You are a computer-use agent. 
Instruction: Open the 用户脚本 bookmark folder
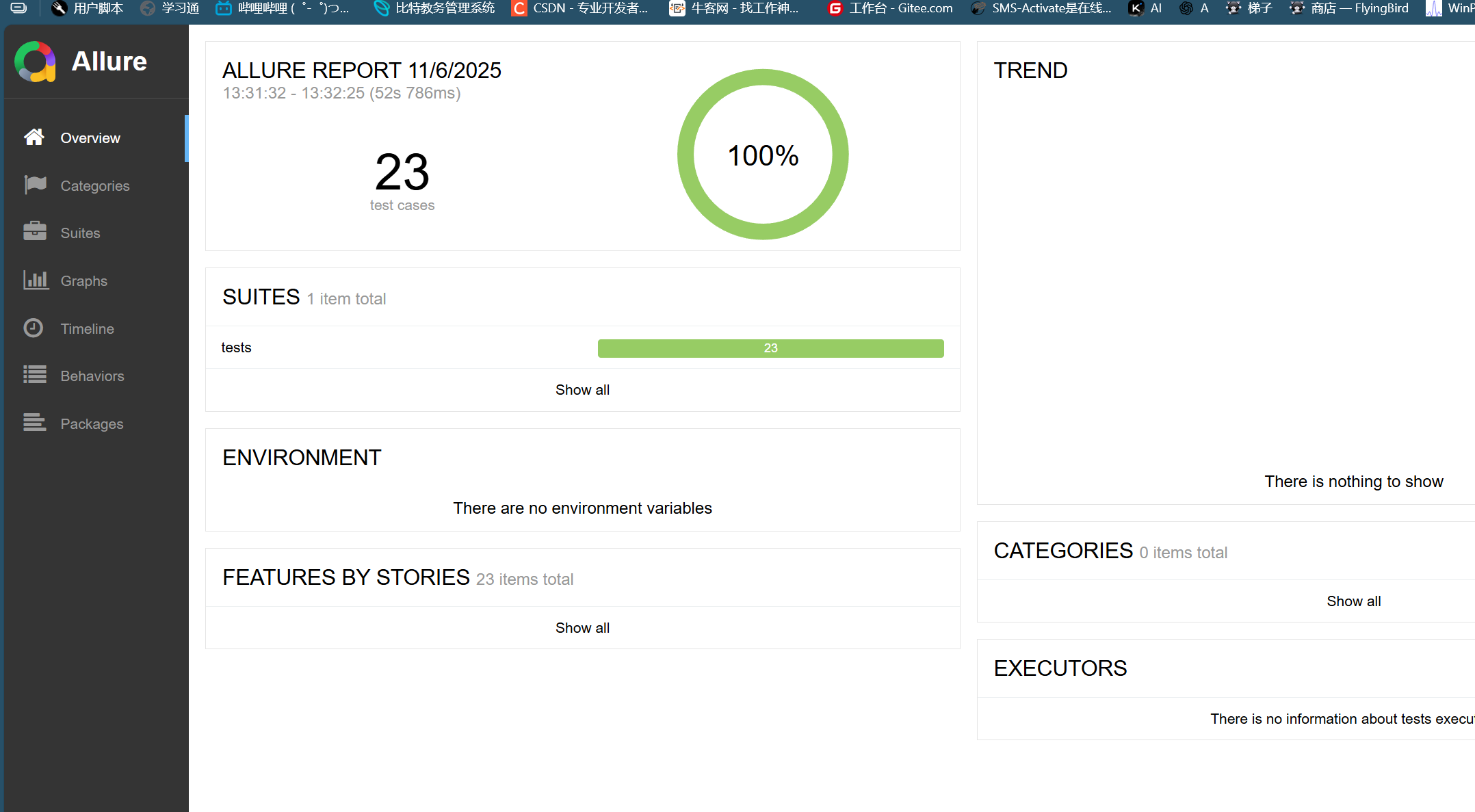[x=88, y=8]
